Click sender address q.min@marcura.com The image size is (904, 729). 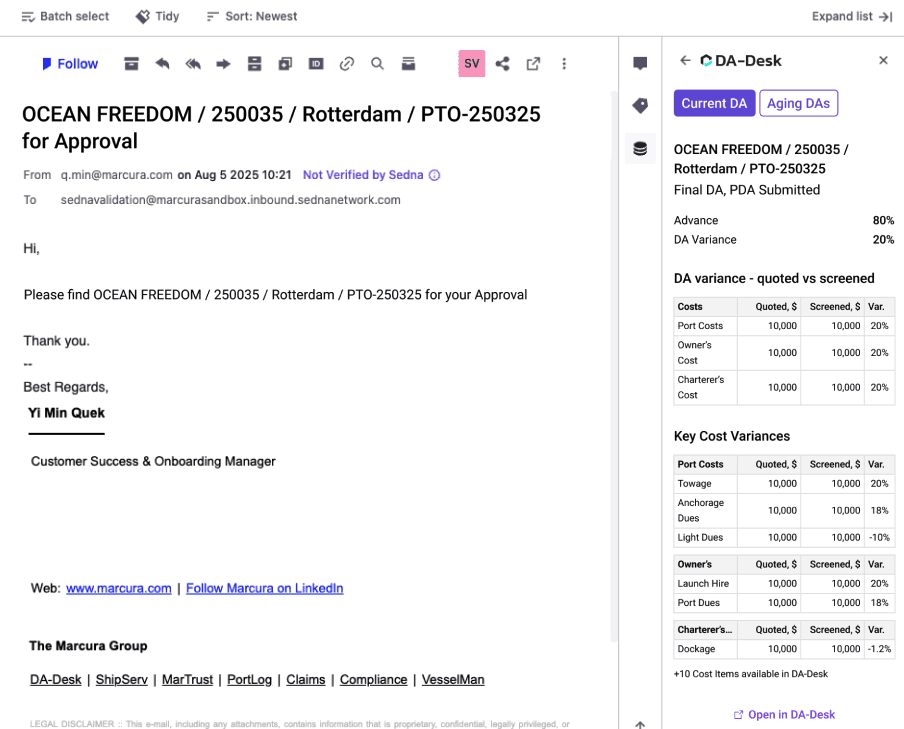coord(116,175)
